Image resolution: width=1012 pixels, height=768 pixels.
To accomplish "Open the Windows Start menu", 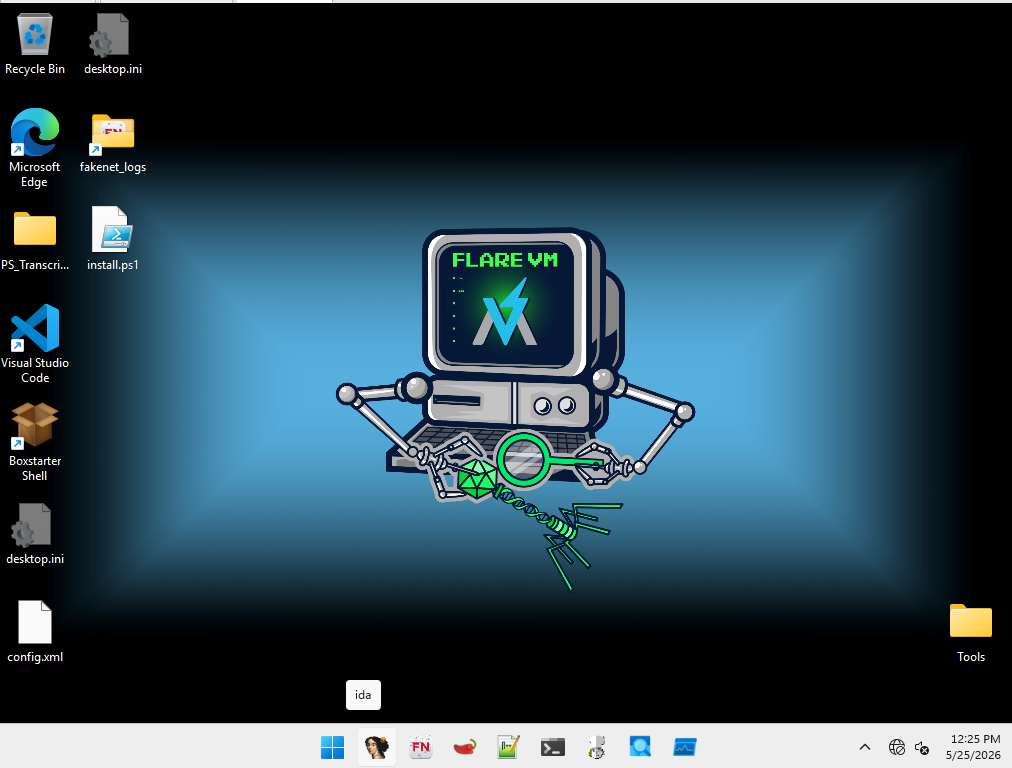I will [x=332, y=747].
